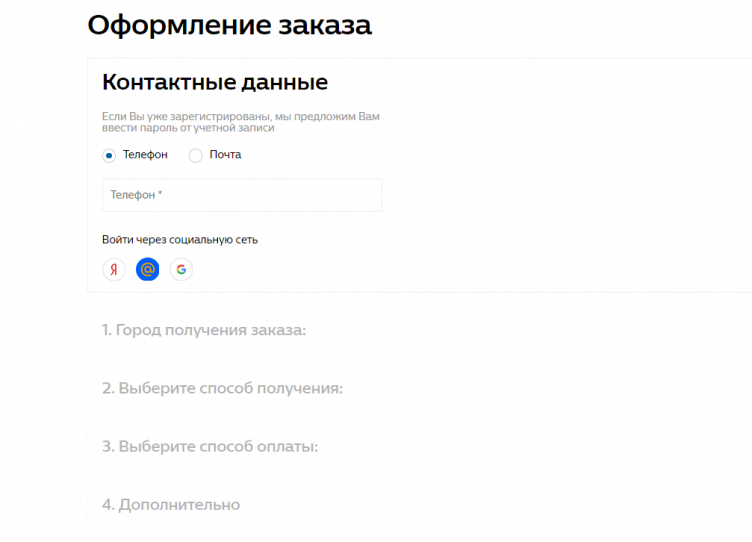Viewport: 752px width, 542px height.
Task: Click the Контактные данные heading
Action: pos(215,82)
